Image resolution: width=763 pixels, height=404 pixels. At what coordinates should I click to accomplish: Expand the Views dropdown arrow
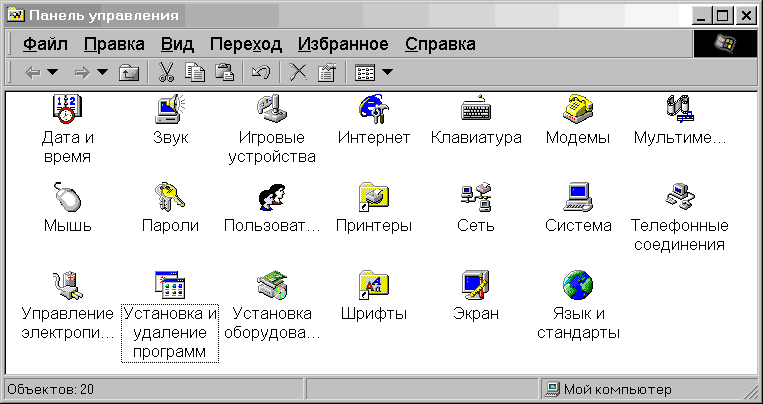387,73
